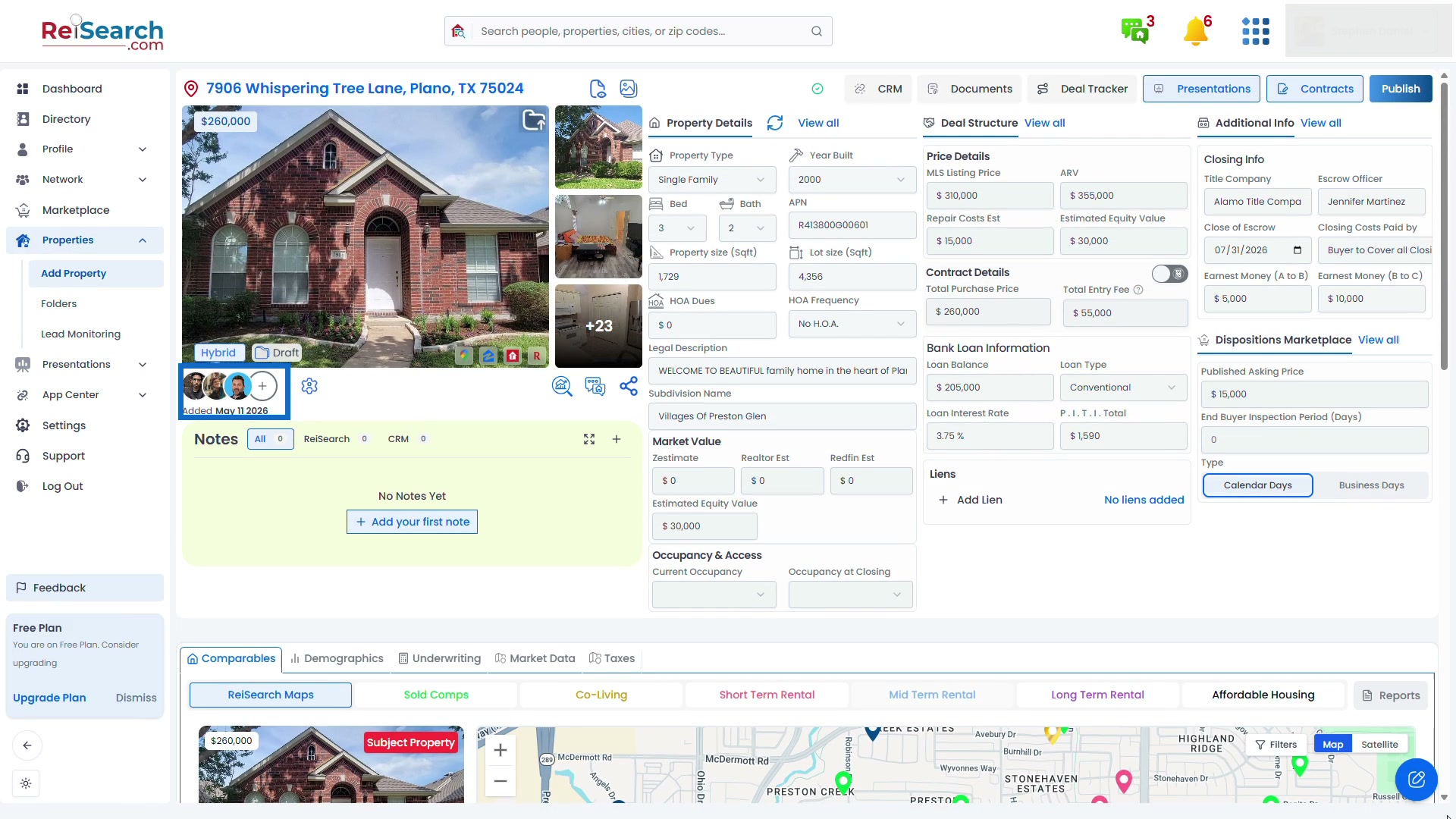Click the pink marker on the comparables map
The width and height of the screenshot is (1456, 819).
1124,780
